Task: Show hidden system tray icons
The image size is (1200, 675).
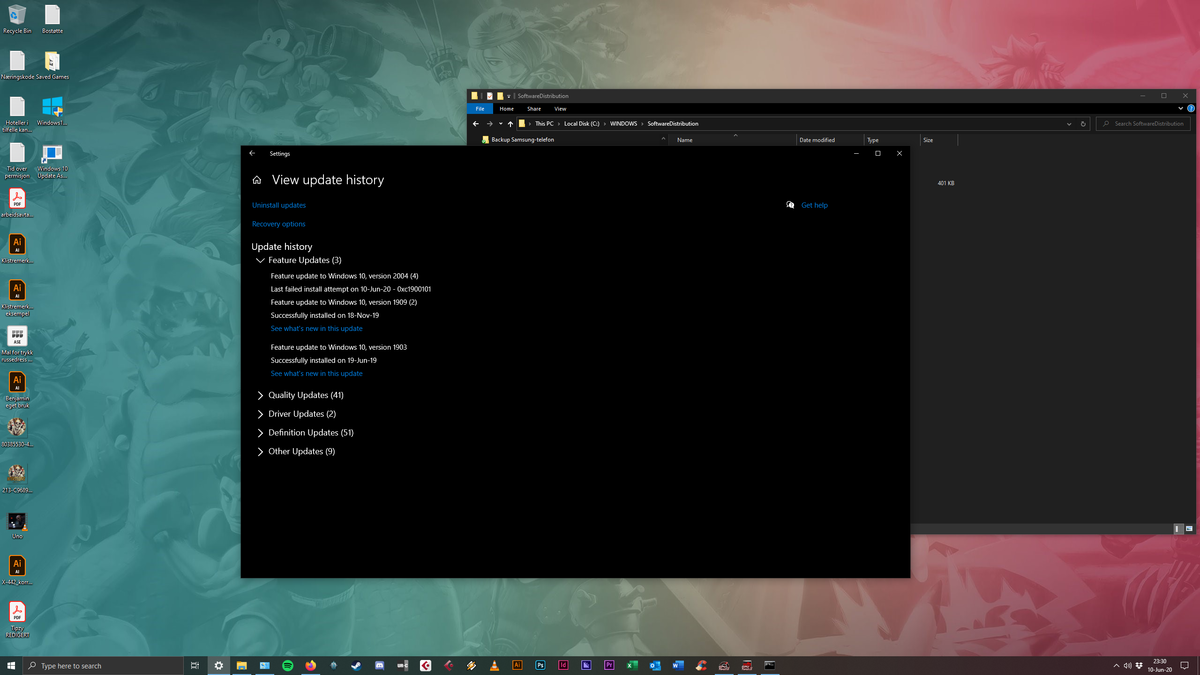Action: 1116,665
